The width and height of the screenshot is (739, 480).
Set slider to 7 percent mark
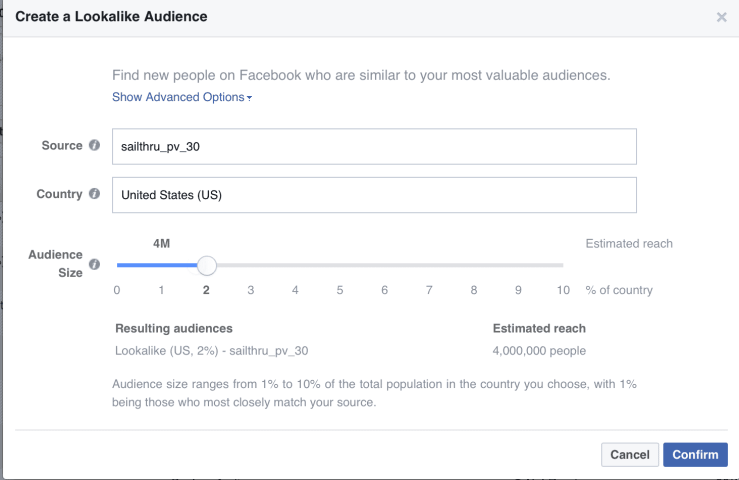click(429, 265)
